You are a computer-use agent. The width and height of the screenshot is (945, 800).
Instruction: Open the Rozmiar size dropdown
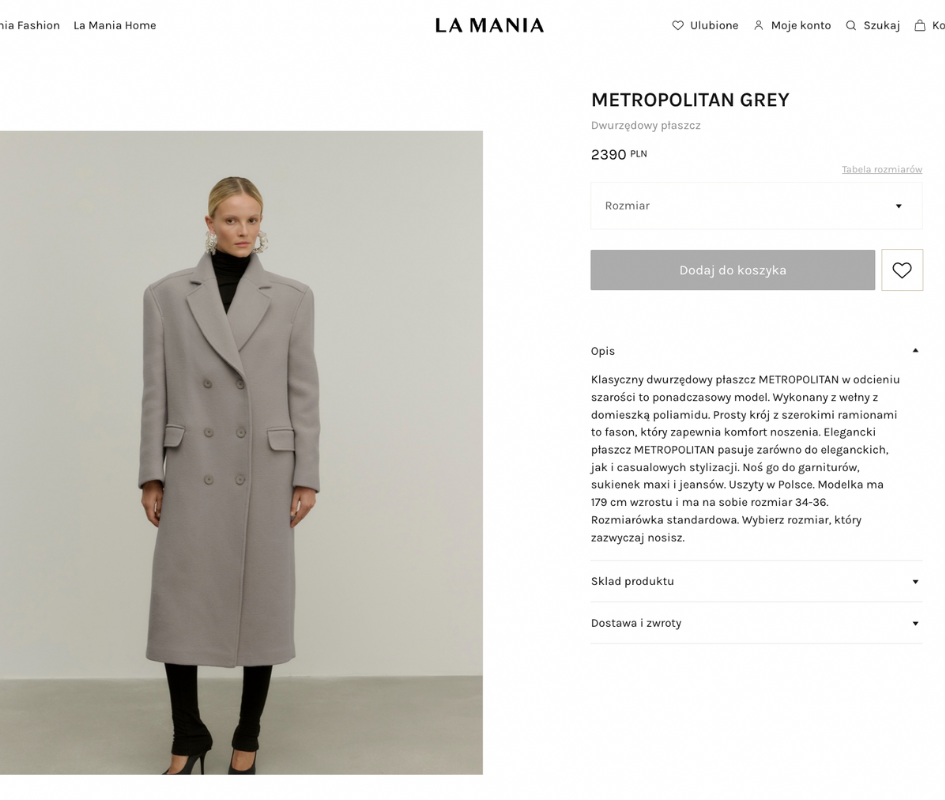(756, 206)
